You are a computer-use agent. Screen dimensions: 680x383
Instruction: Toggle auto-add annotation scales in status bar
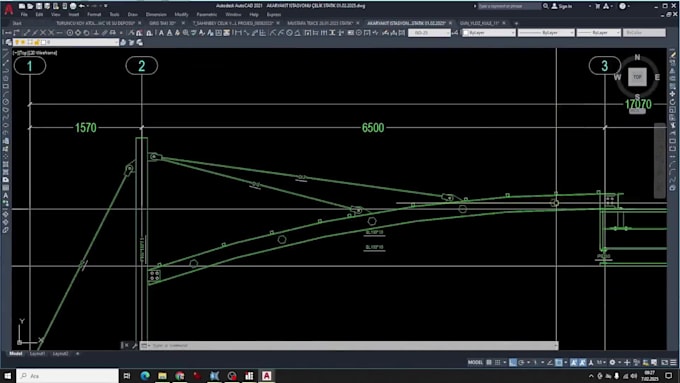[582, 363]
